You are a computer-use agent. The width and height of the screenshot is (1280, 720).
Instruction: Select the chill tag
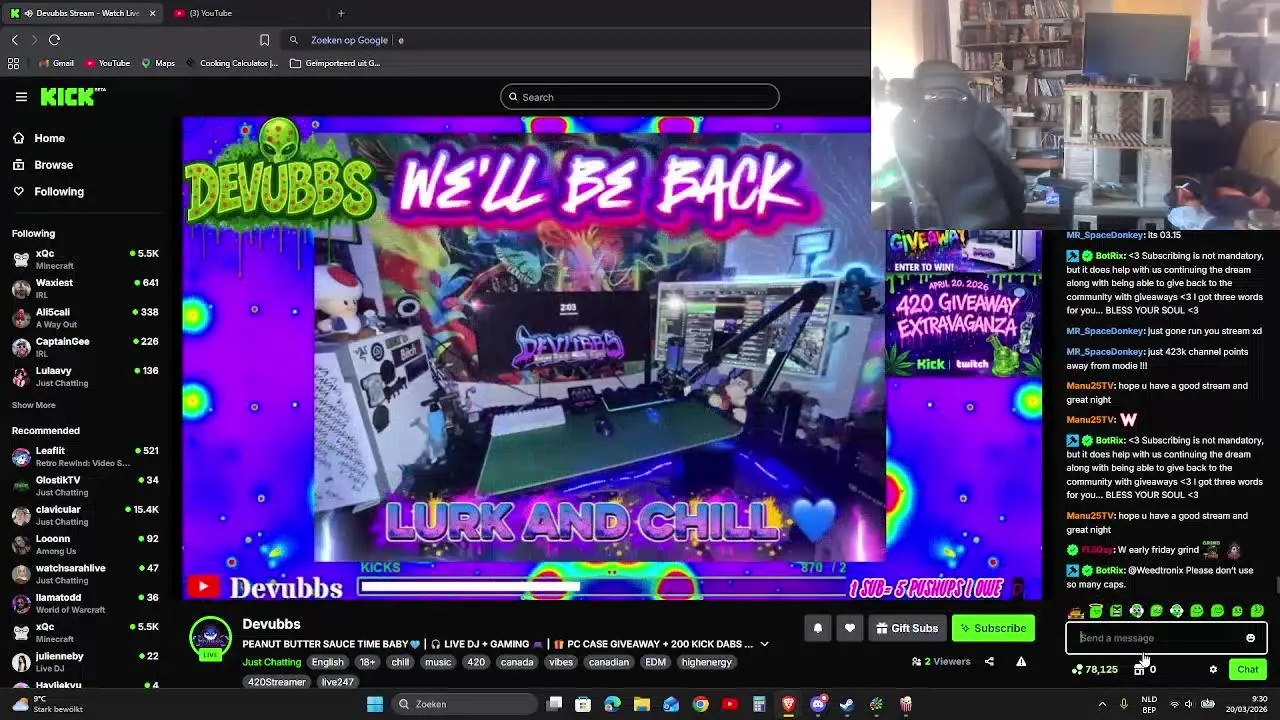400,662
